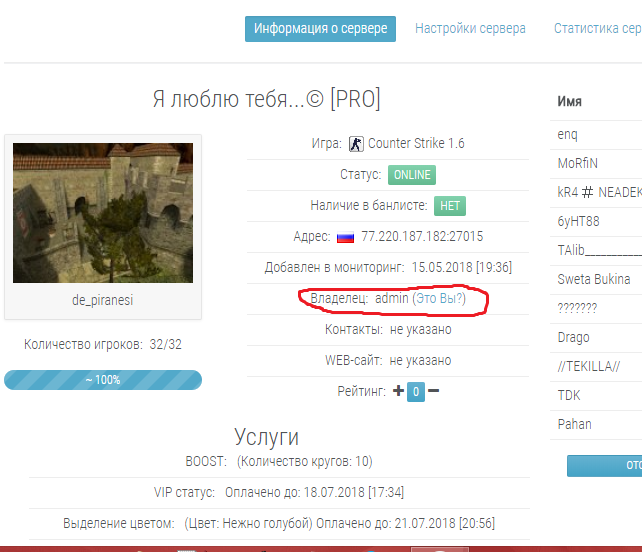Click the 100% player fill progress bar
The image size is (642, 552).
click(x=103, y=380)
